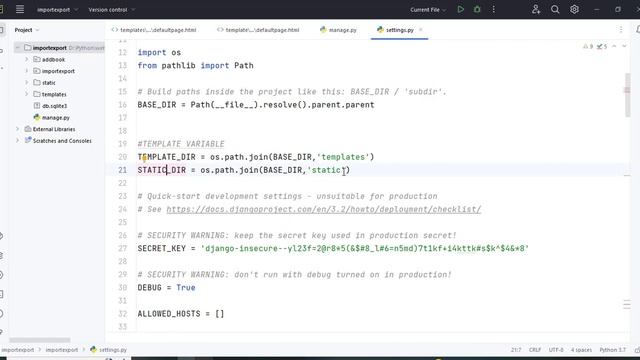This screenshot has height=360, width=640.
Task: Jump to next highlighted problem arrow
Action: pyautogui.click(x=624, y=46)
